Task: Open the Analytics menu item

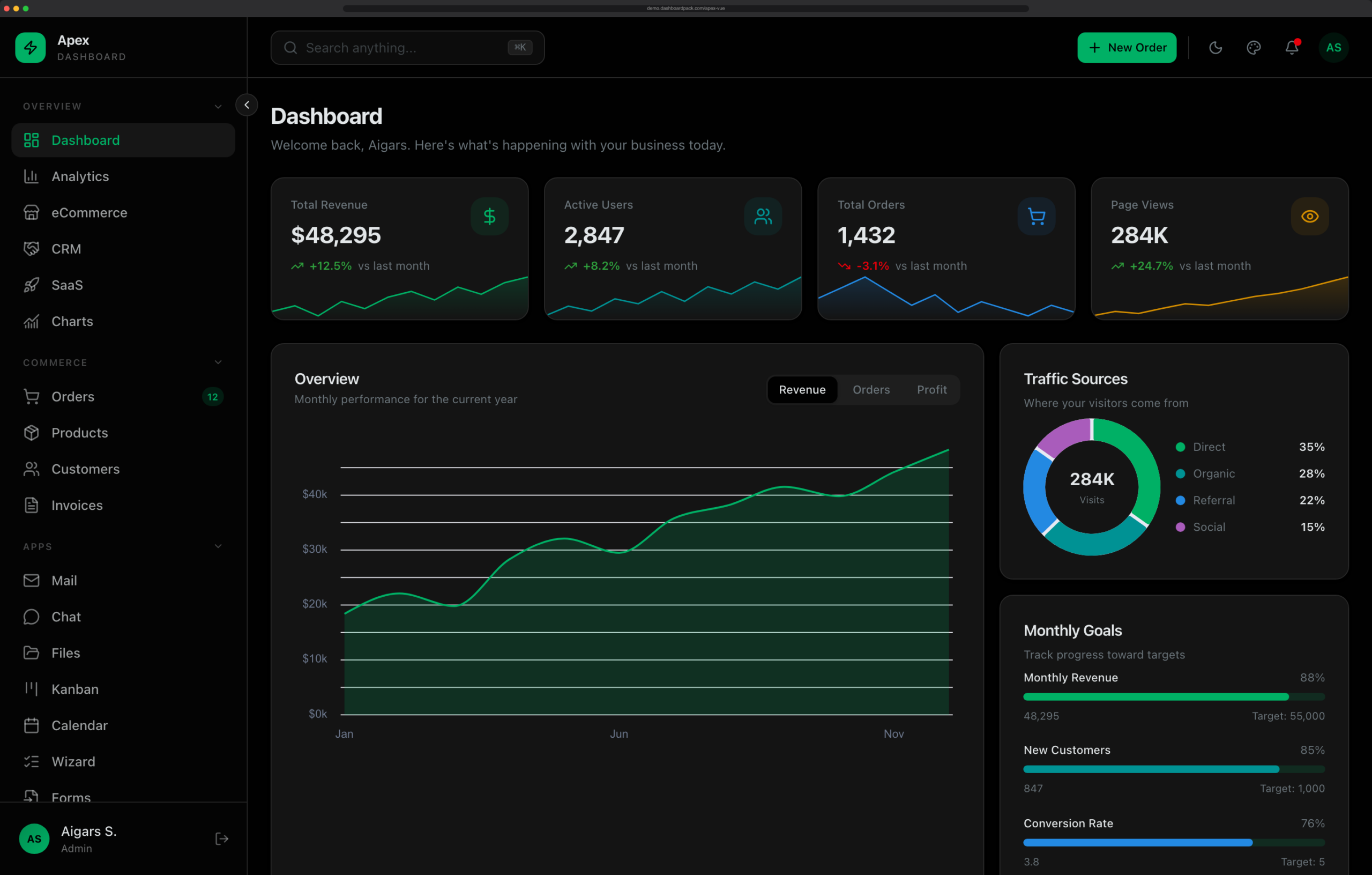Action: tap(123, 177)
